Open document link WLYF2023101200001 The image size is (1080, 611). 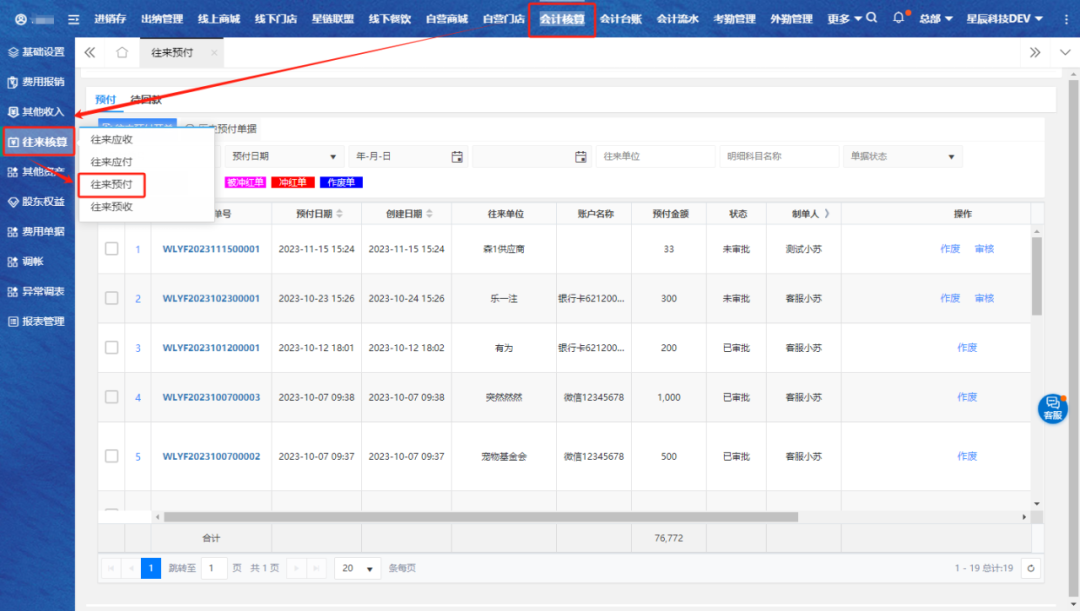coord(211,348)
